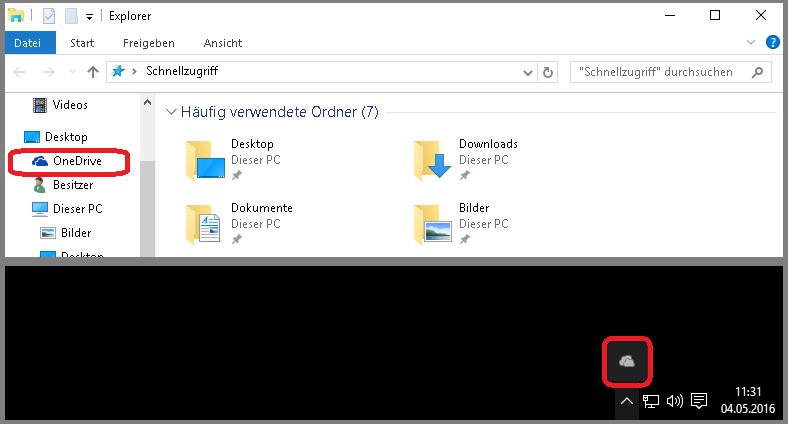This screenshot has width=789, height=424.
Task: Open the Downloads folder icon
Action: [x=434, y=159]
